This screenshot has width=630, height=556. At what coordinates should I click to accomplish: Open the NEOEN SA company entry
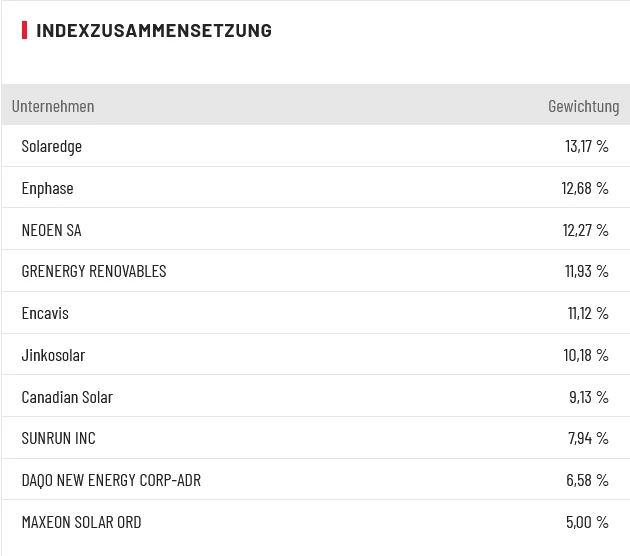52,230
